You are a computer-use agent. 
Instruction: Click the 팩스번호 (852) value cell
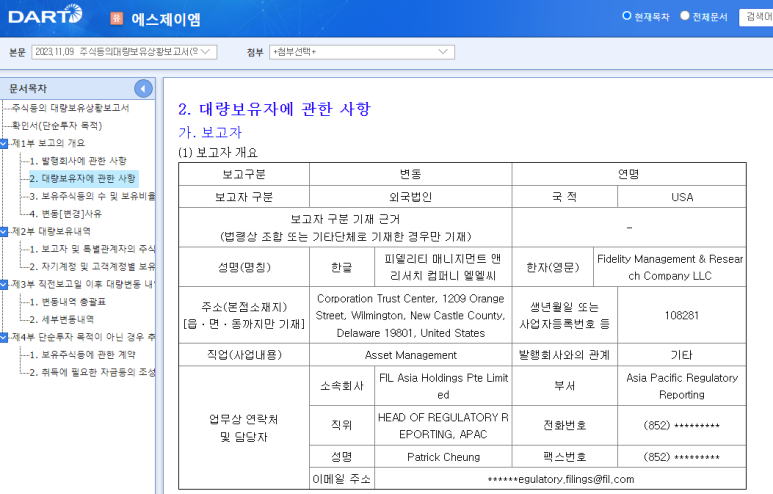(682, 457)
